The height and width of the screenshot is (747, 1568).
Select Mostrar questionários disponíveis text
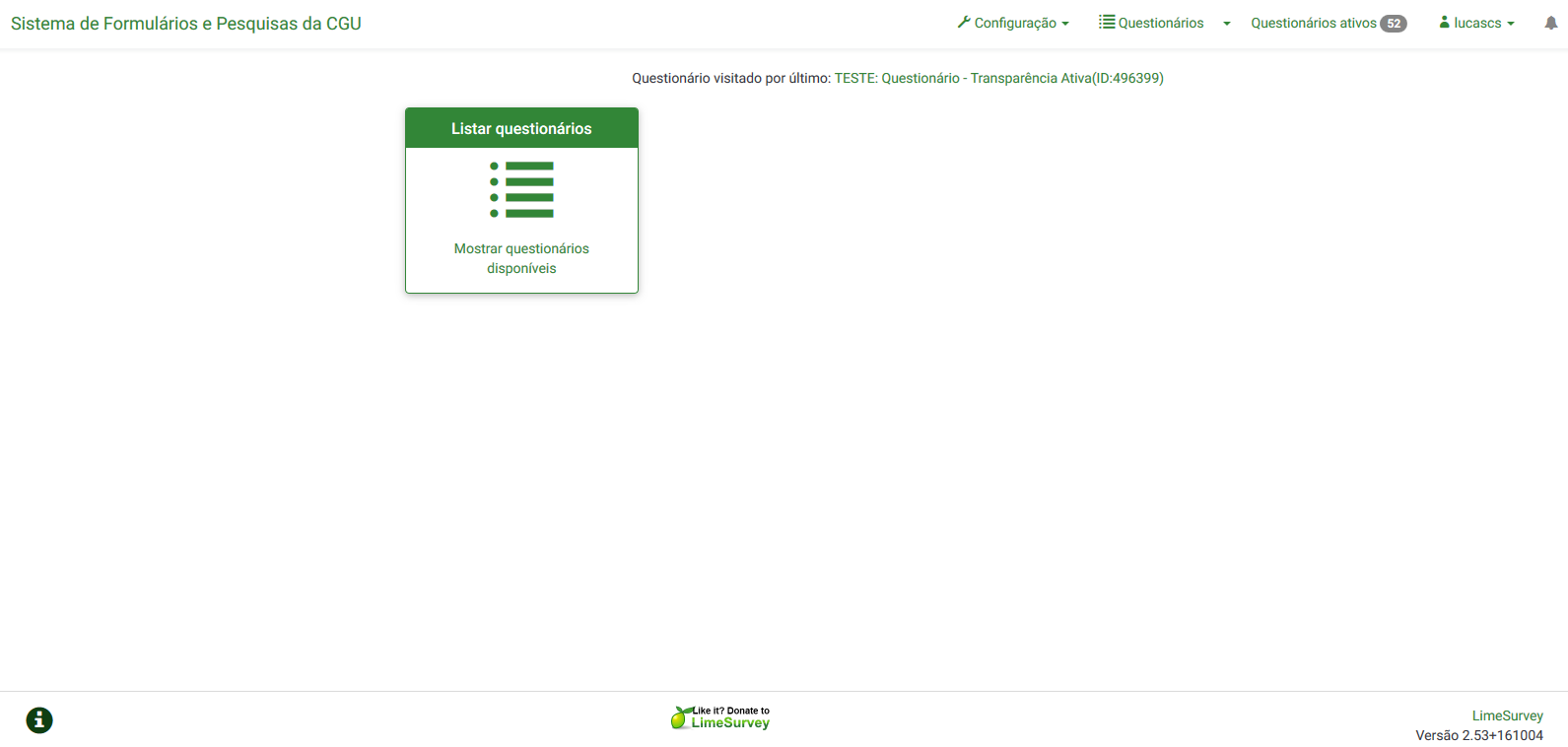521,258
